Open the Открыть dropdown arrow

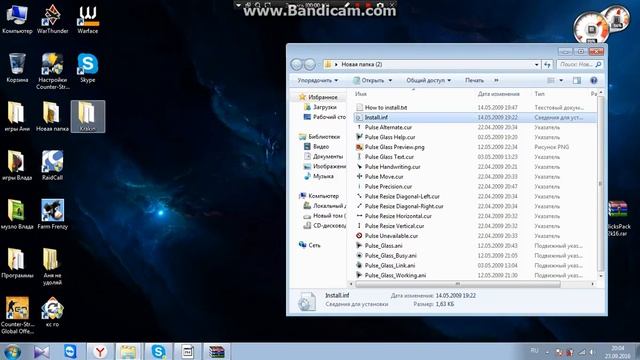pos(390,80)
